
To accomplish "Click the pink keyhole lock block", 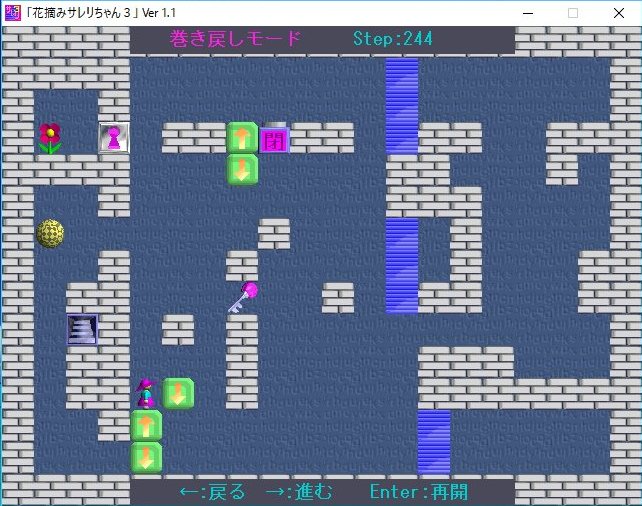I will coord(114,138).
